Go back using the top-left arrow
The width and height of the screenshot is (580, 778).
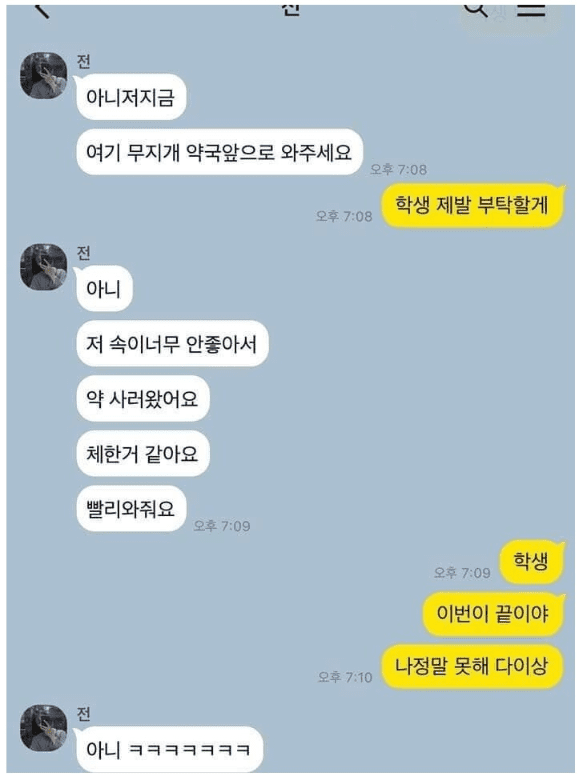coord(42,10)
